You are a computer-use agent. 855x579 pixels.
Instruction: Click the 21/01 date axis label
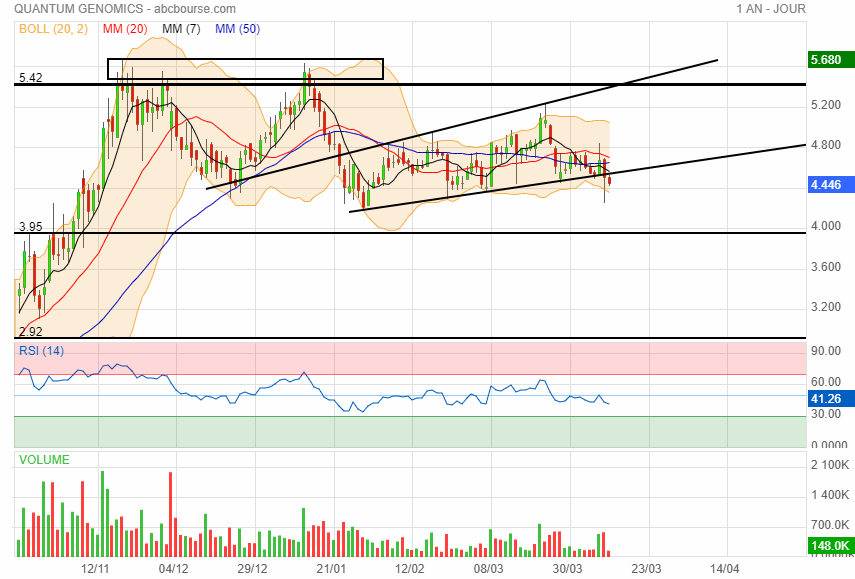331,569
